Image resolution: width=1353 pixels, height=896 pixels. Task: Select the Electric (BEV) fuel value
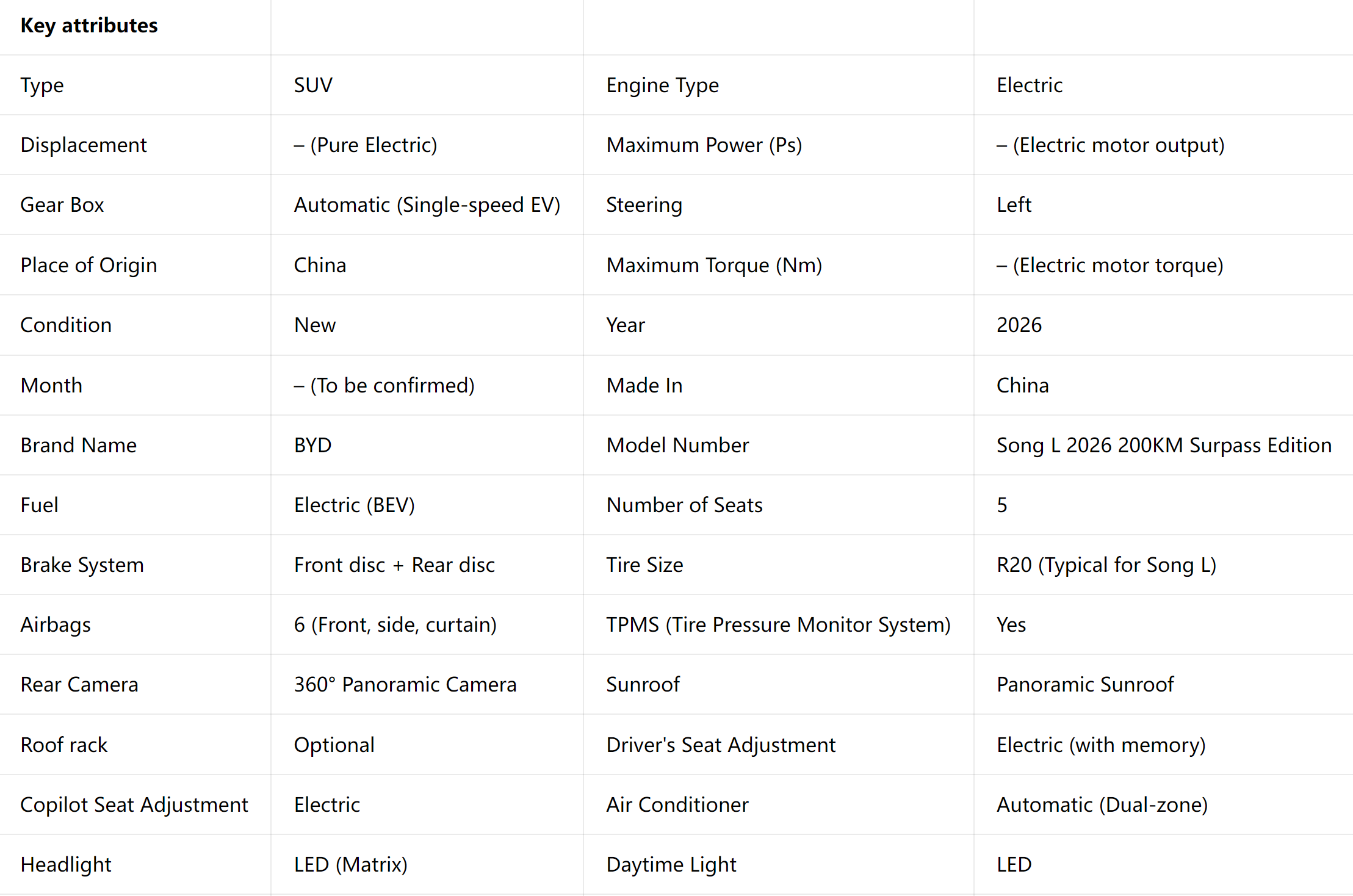[x=355, y=505]
